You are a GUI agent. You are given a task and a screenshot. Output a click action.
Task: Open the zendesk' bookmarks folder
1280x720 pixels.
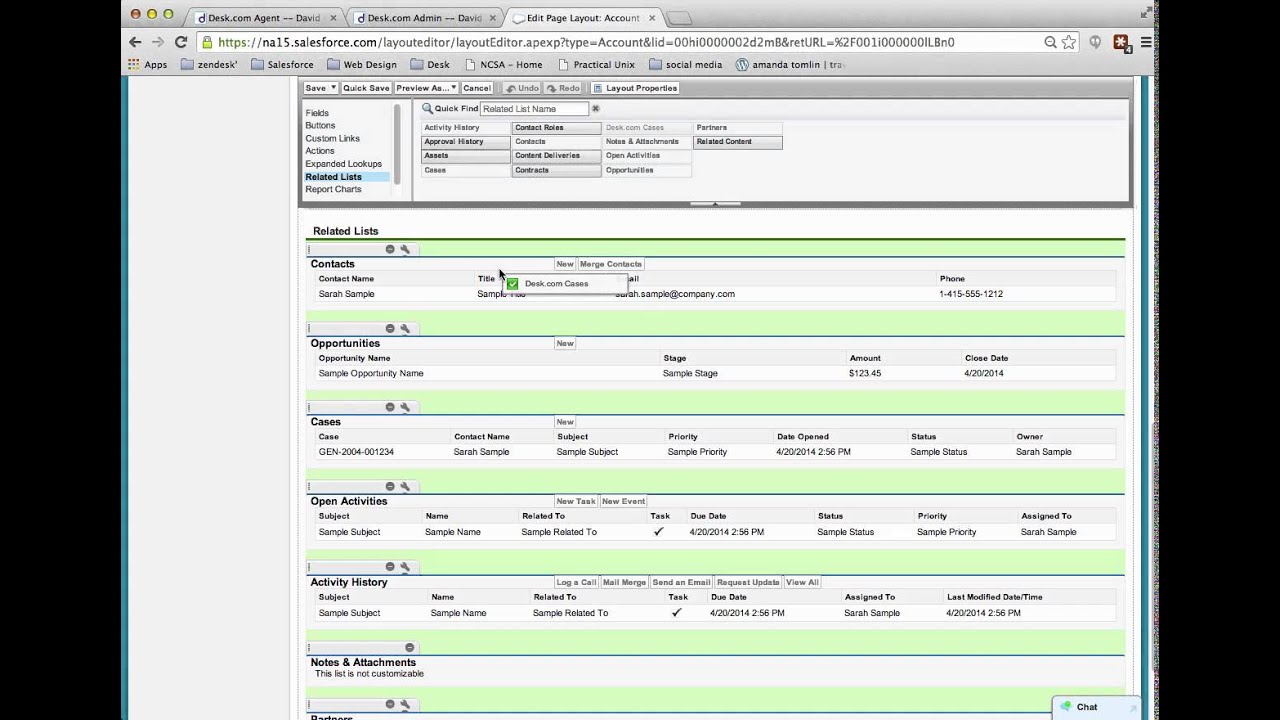211,64
